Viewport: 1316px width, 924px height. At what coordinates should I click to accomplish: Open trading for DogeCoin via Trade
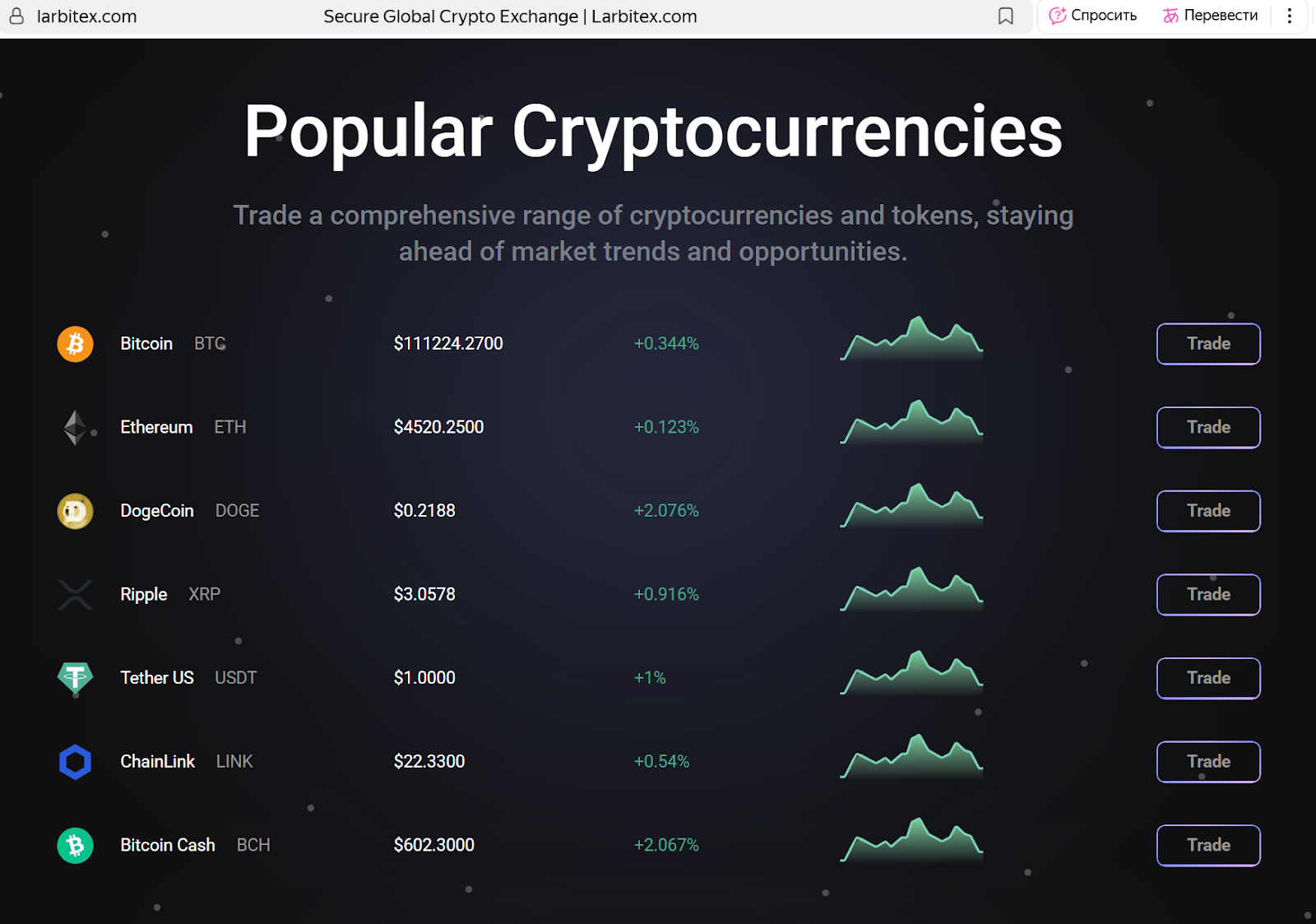[x=1208, y=511]
